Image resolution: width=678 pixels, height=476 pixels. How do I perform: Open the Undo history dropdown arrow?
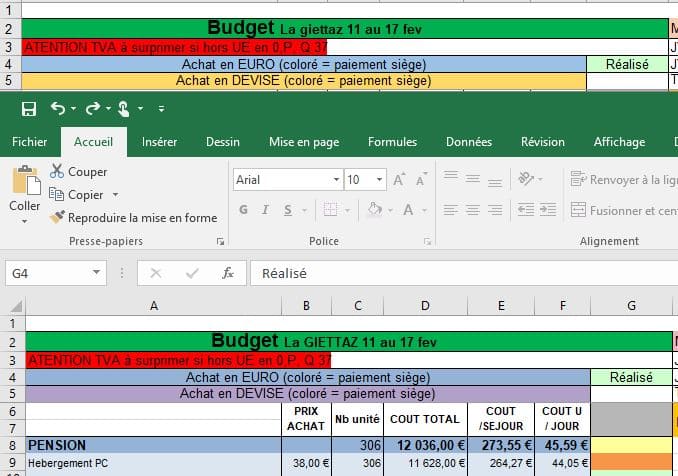[x=74, y=109]
